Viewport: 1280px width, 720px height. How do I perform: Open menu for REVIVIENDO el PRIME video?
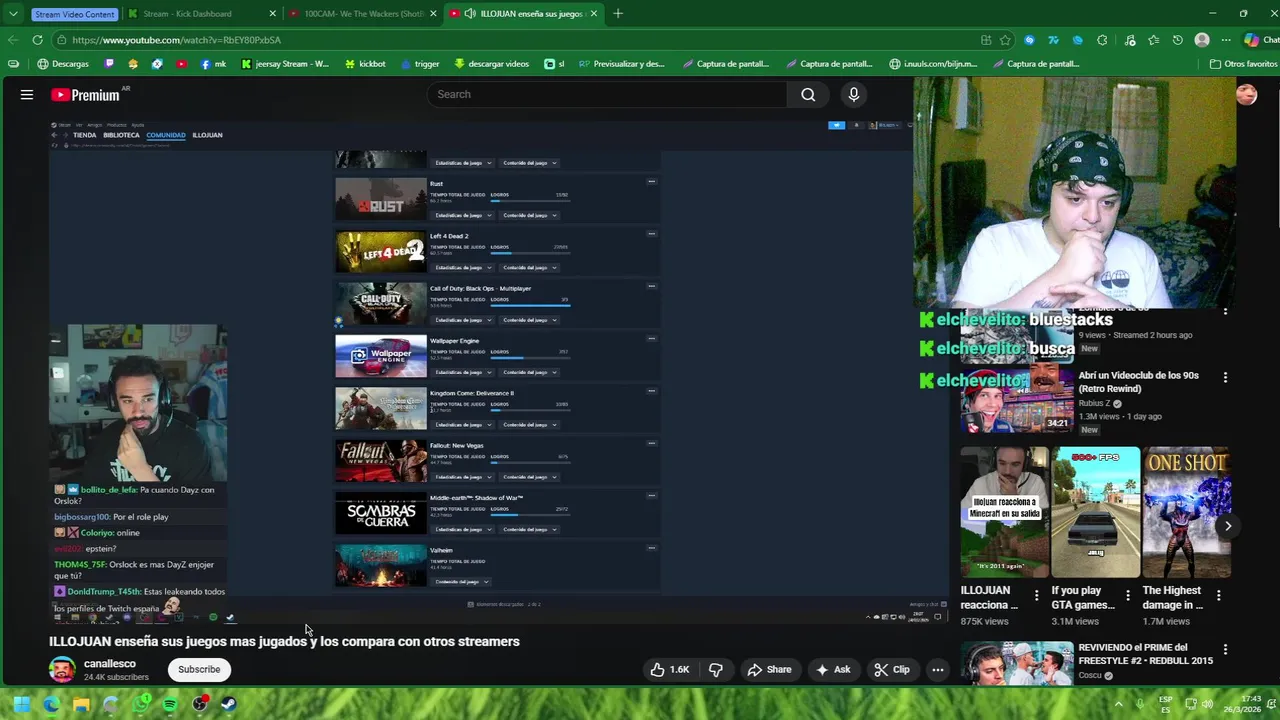pyautogui.click(x=1225, y=650)
